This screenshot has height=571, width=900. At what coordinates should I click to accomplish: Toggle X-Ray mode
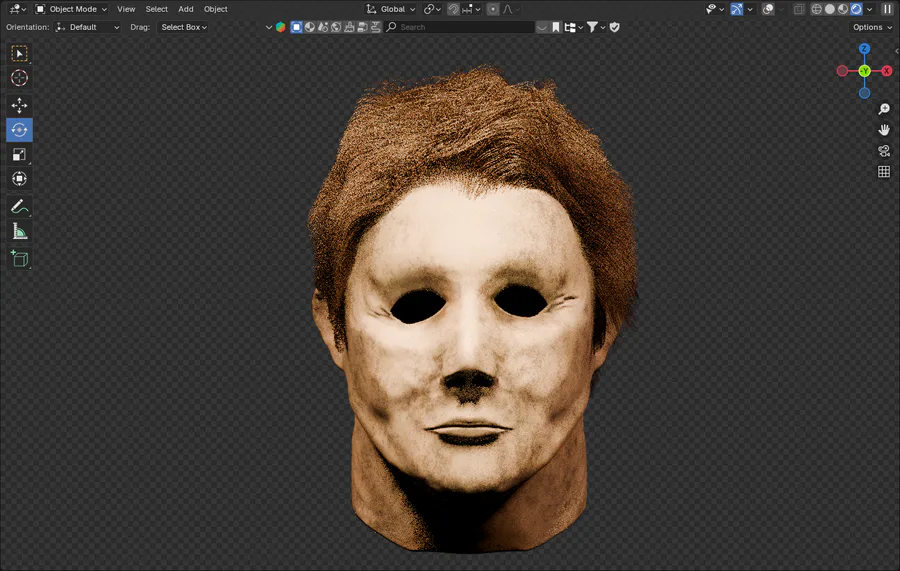pyautogui.click(x=798, y=9)
